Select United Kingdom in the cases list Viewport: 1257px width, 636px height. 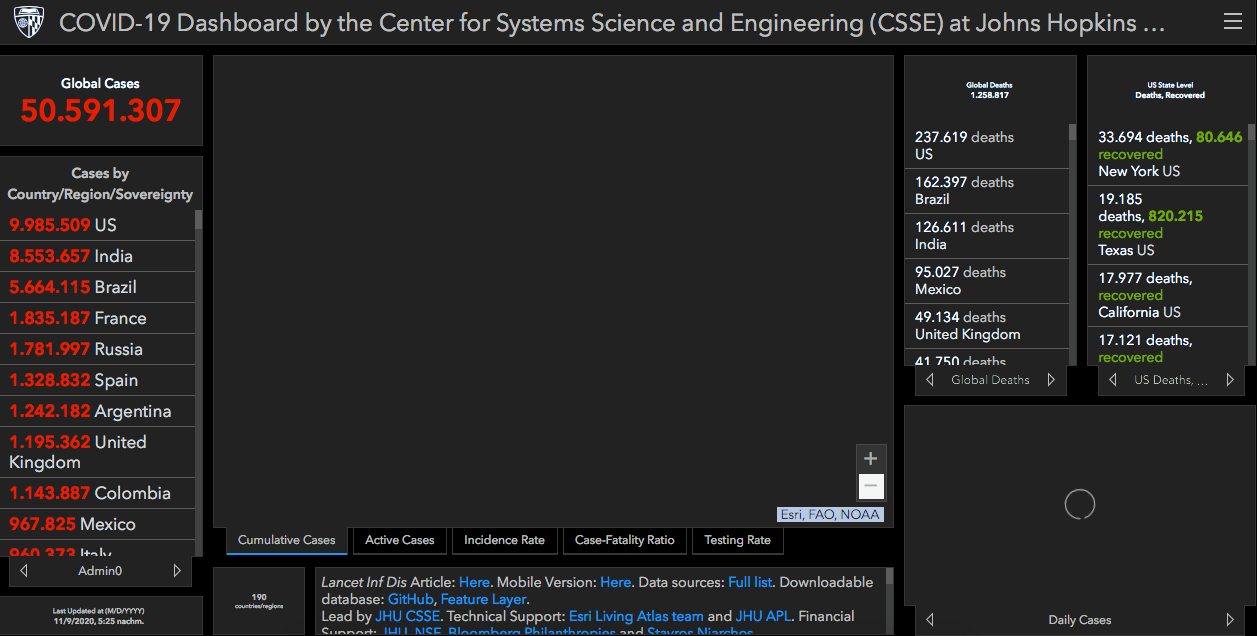pyautogui.click(x=97, y=452)
